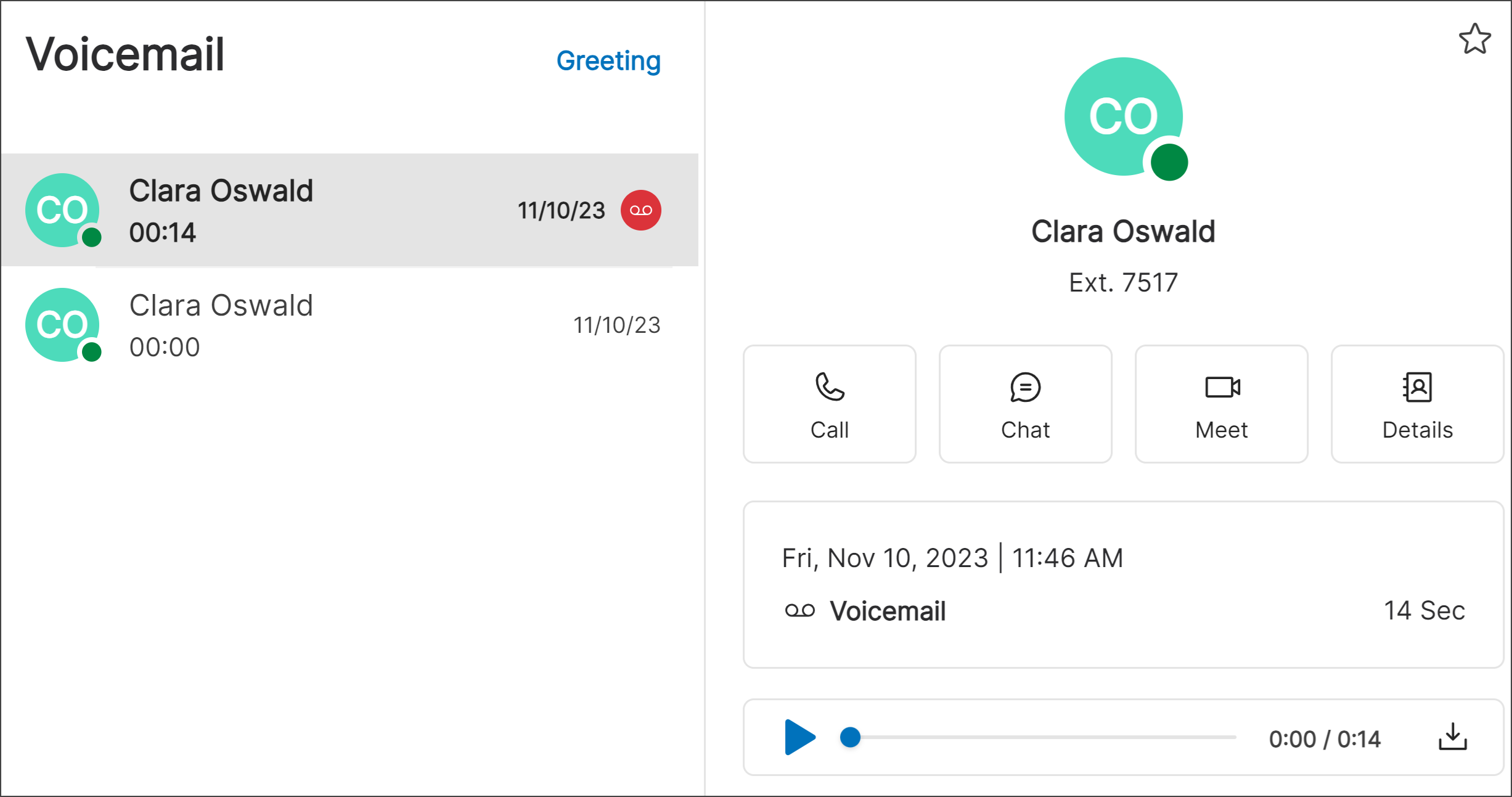Viewport: 1512px width, 797px height.
Task: Open the Greeting settings
Action: tap(608, 61)
